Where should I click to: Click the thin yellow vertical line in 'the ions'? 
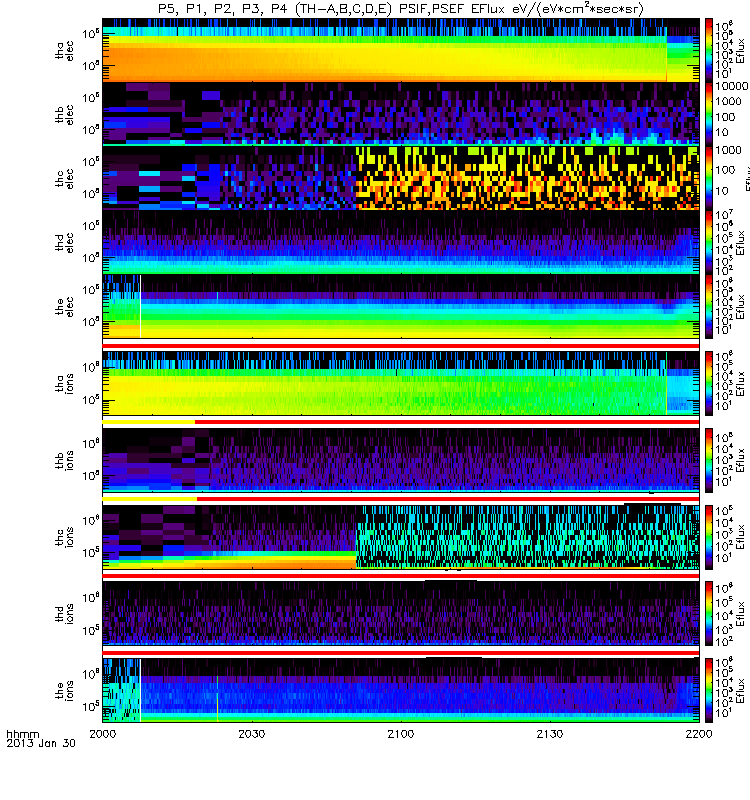217,698
